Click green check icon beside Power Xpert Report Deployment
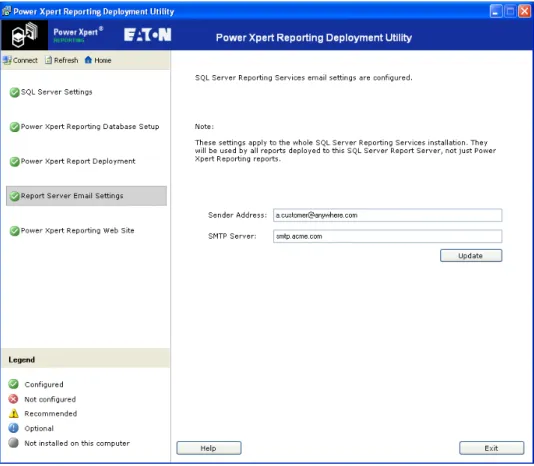The height and width of the screenshot is (466, 534). 15,162
